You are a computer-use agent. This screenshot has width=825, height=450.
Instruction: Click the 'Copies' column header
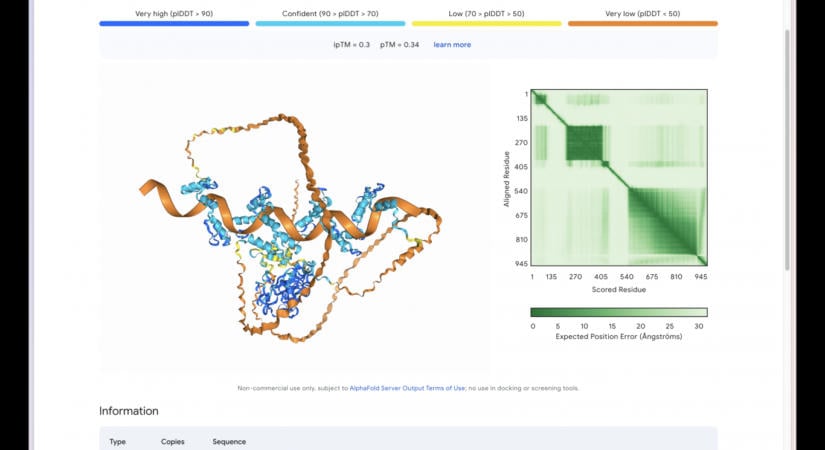point(173,442)
